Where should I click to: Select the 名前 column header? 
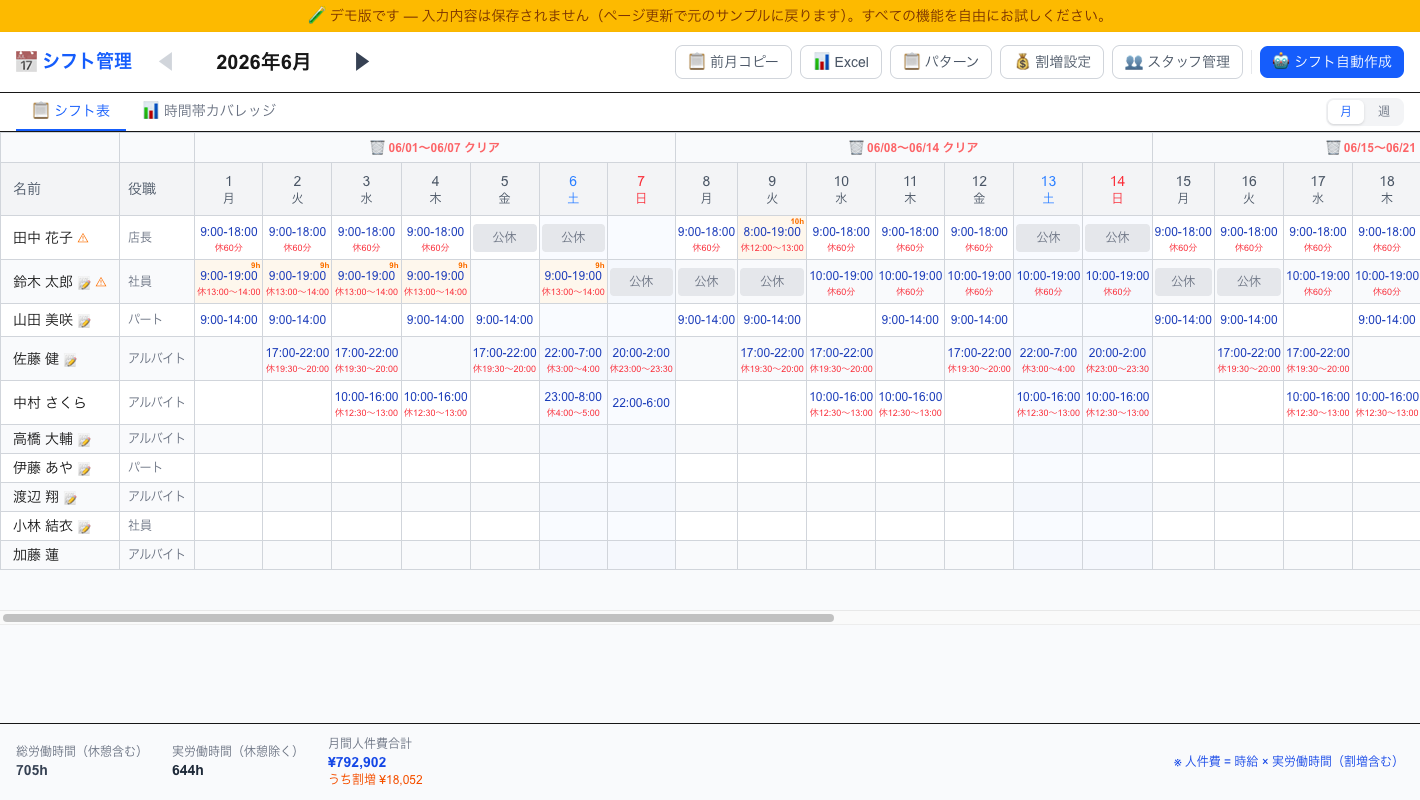pos(60,189)
